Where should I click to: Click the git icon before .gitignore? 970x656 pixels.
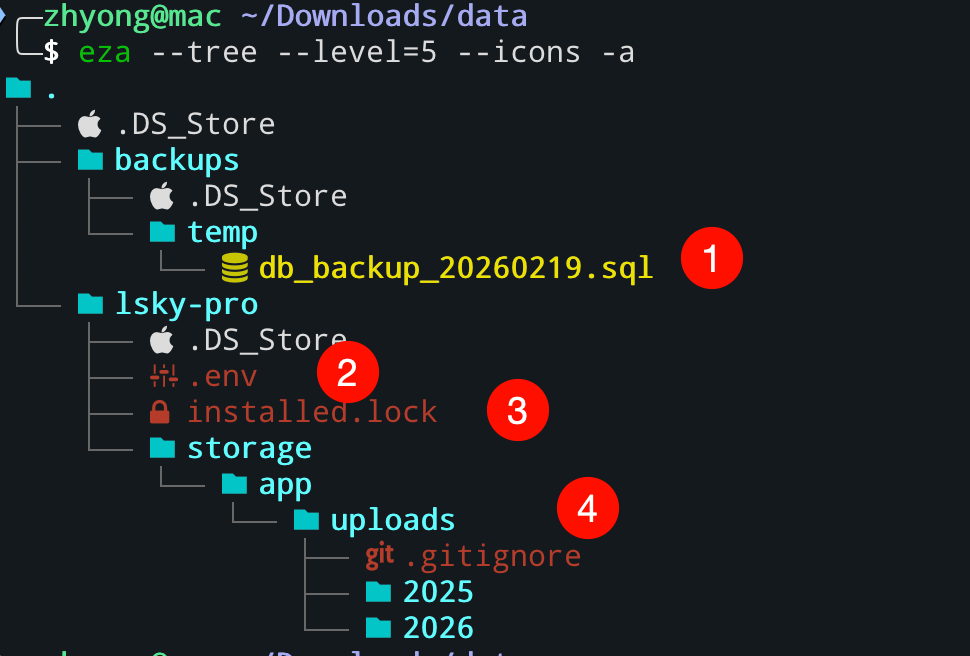378,555
